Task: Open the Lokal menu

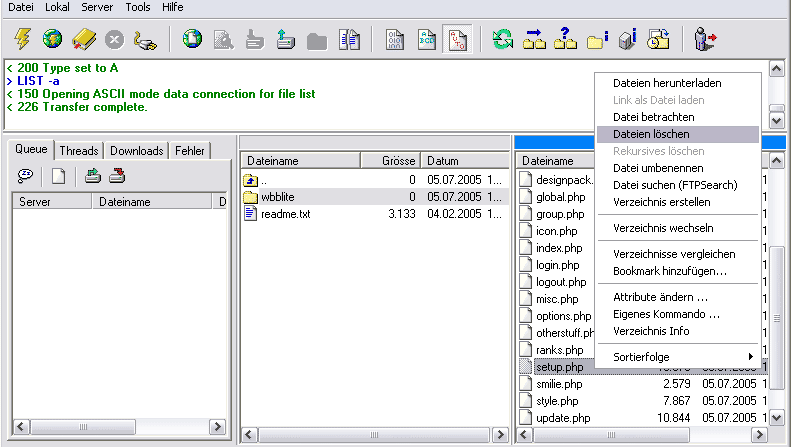Action: coord(57,7)
